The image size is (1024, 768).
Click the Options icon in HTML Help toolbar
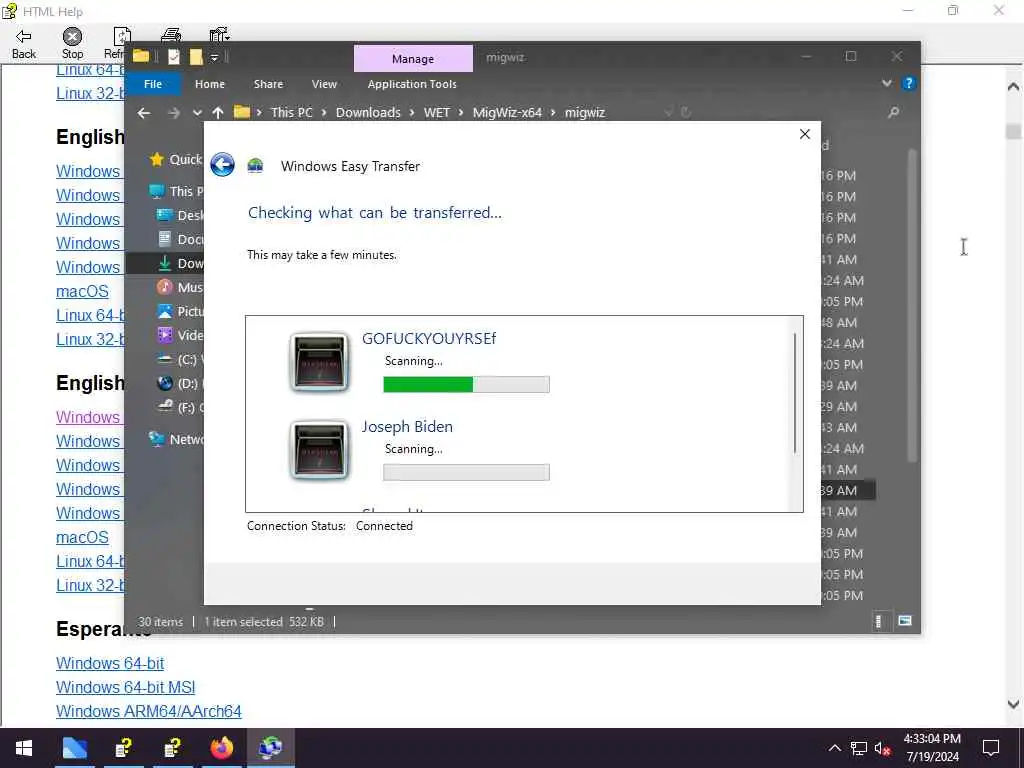tap(219, 35)
